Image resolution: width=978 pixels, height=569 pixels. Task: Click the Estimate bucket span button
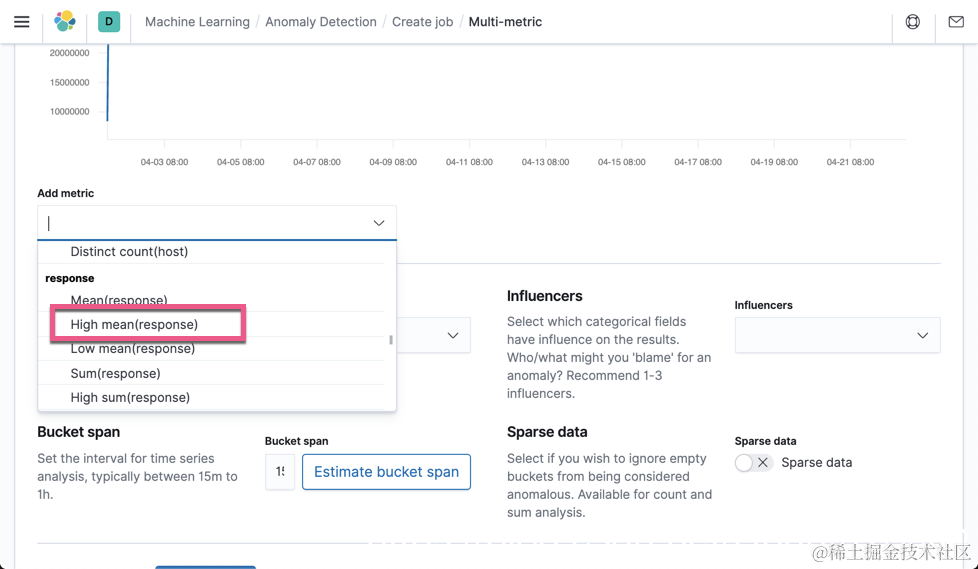point(386,472)
